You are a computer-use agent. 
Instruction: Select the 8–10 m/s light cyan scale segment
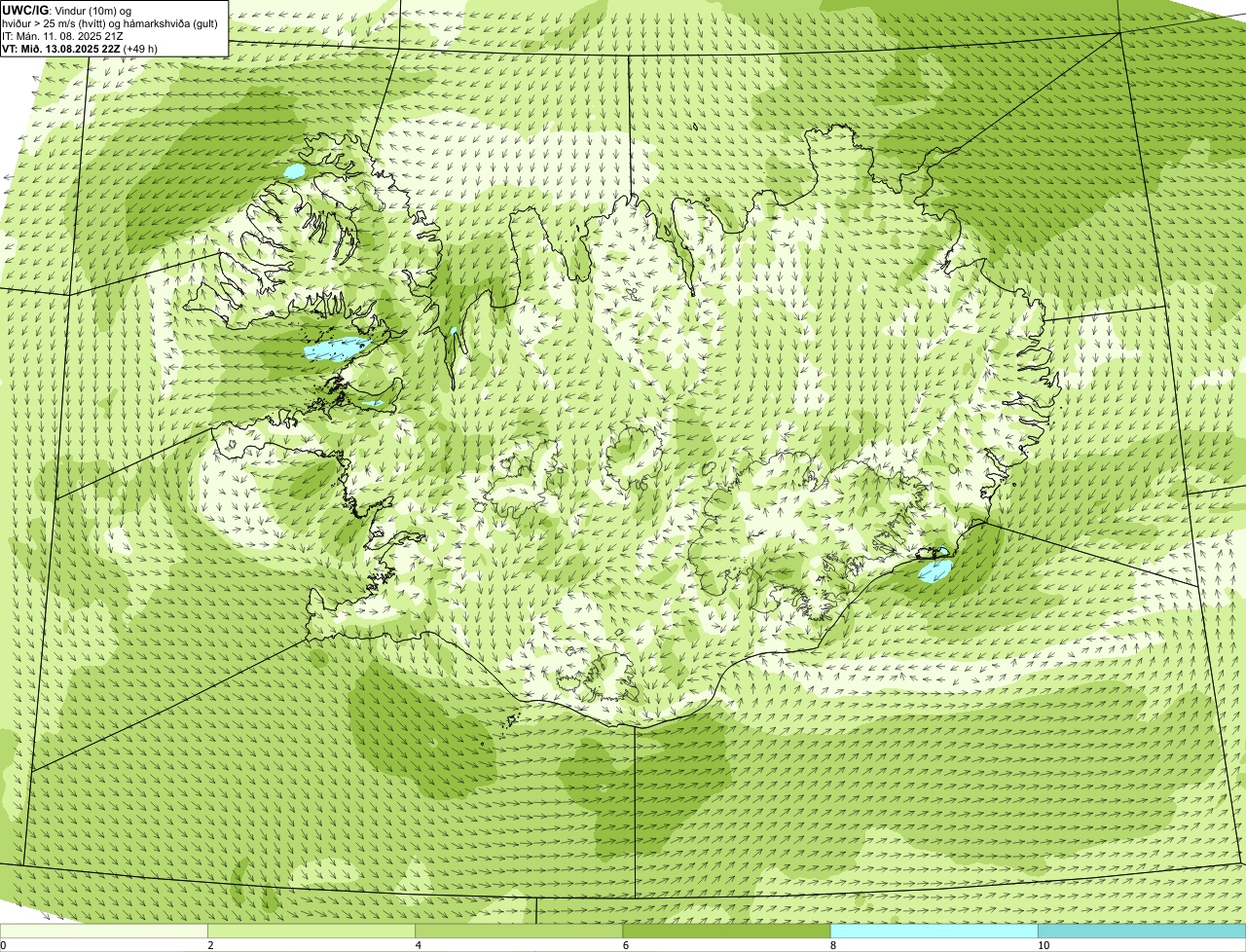pos(934,931)
